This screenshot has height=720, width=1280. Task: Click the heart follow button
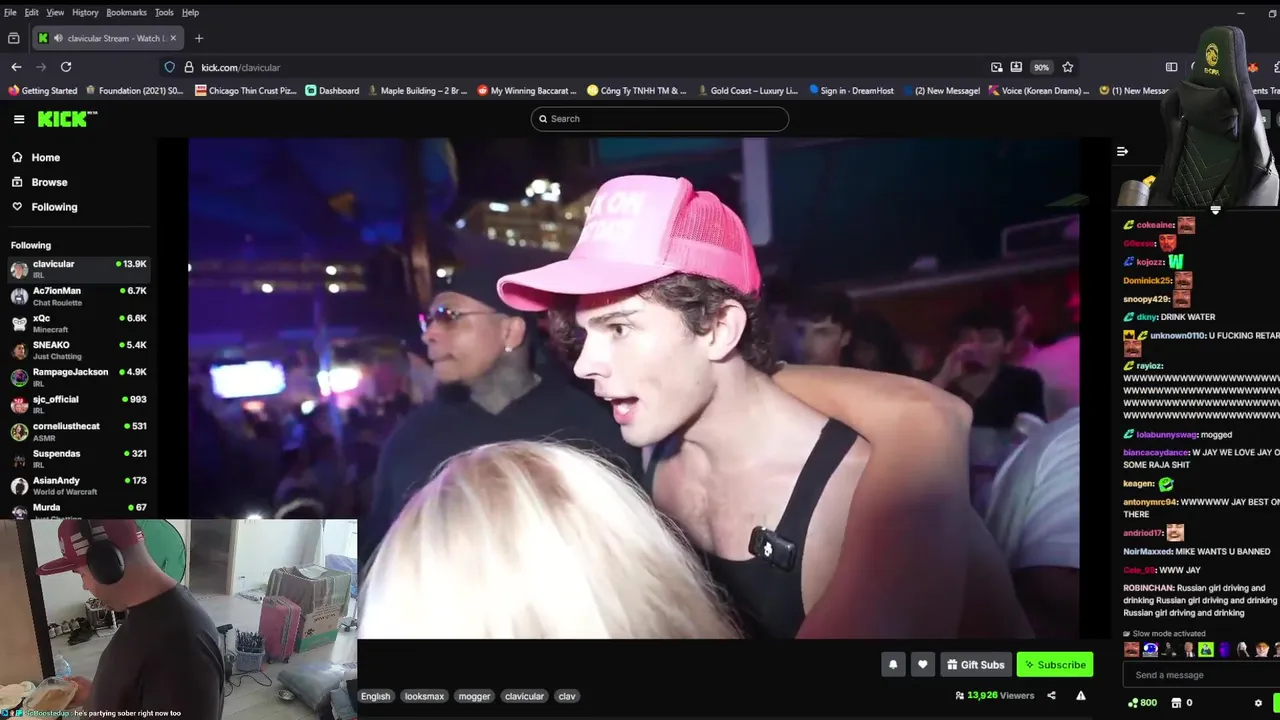[x=923, y=664]
